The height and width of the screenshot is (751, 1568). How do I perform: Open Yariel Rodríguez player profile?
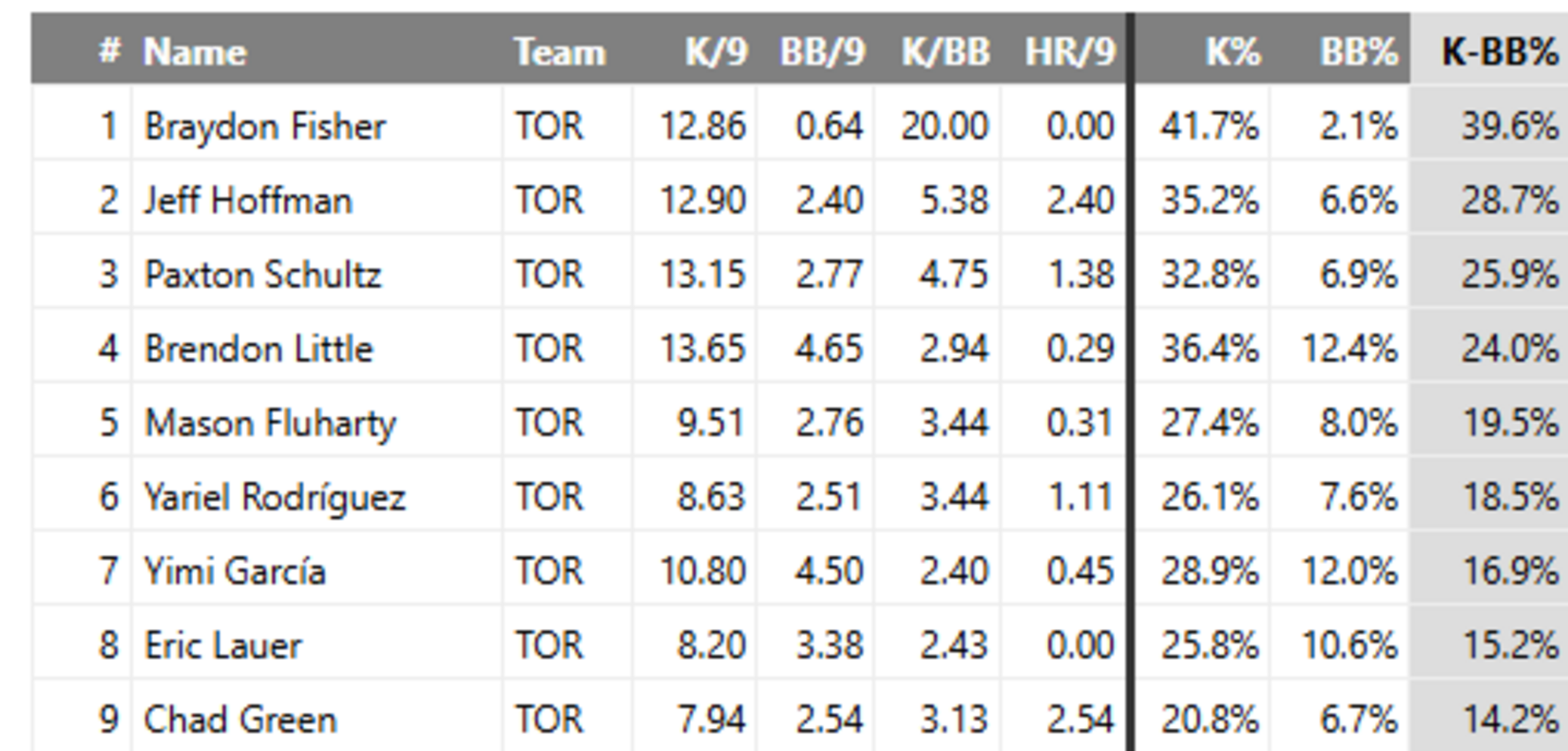click(x=275, y=497)
